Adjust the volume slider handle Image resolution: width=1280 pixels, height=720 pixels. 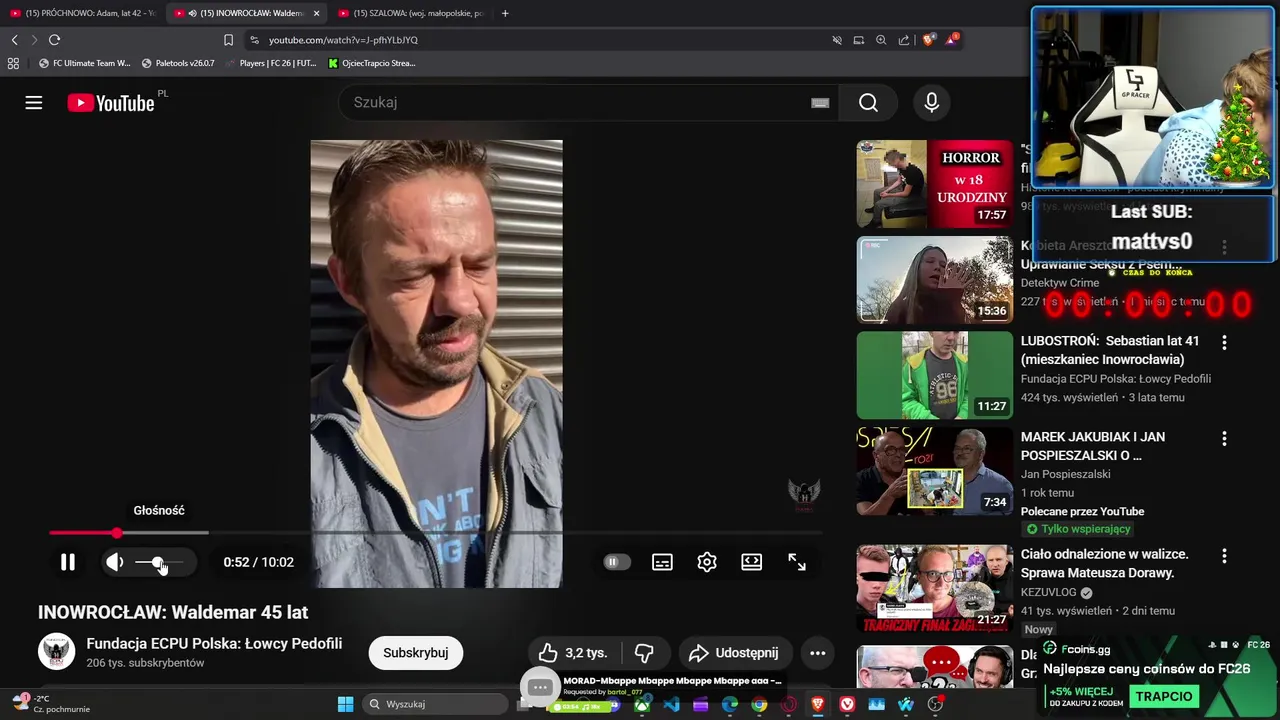(x=158, y=562)
